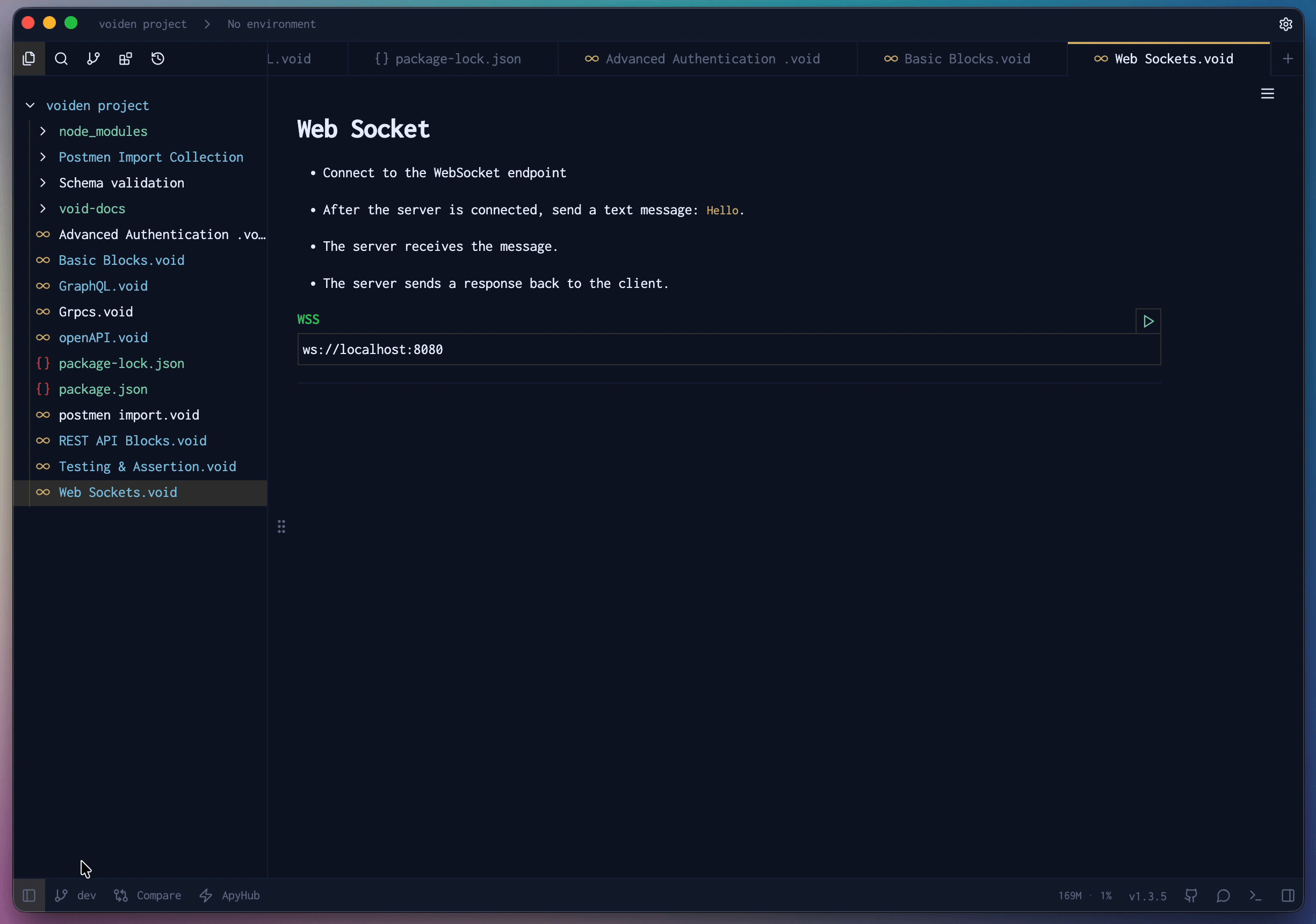This screenshot has width=1316, height=924.
Task: Open the extensions/blocks sidebar panel
Action: point(125,59)
